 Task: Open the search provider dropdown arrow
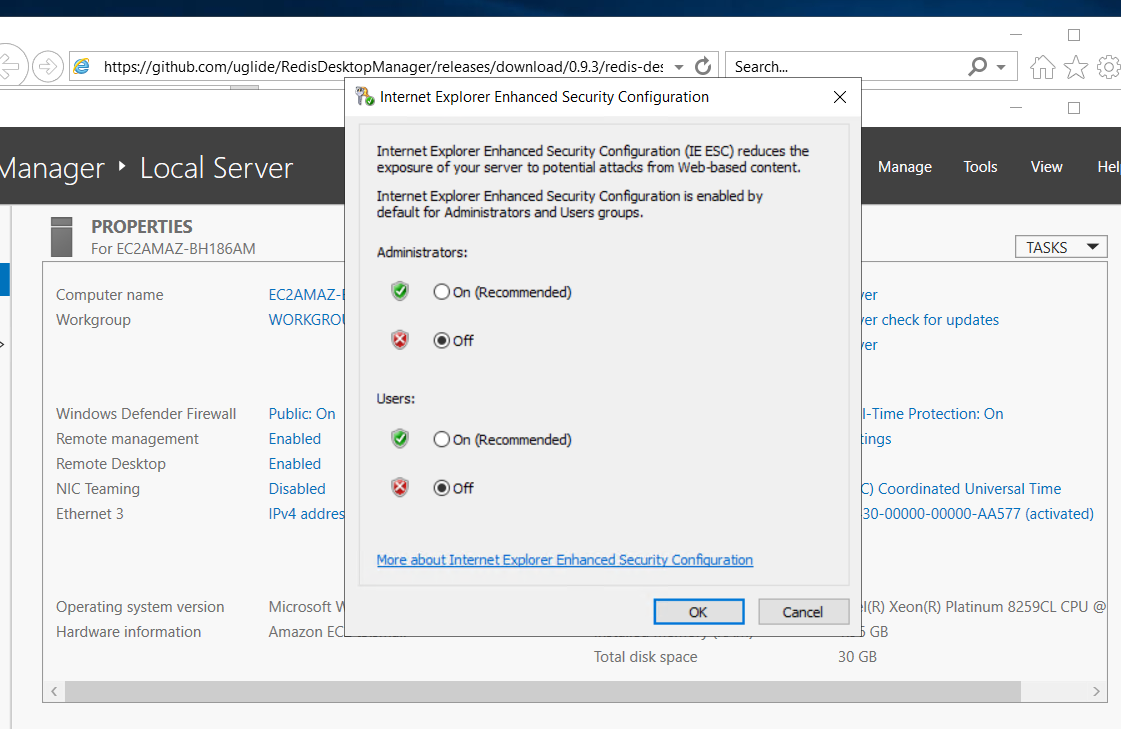tap(1001, 67)
